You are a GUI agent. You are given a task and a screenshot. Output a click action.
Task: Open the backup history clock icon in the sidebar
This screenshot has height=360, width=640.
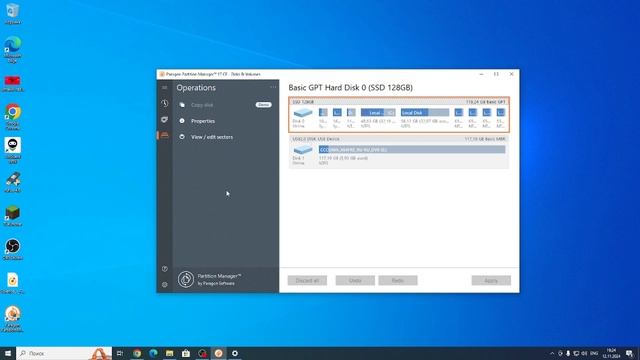click(164, 103)
